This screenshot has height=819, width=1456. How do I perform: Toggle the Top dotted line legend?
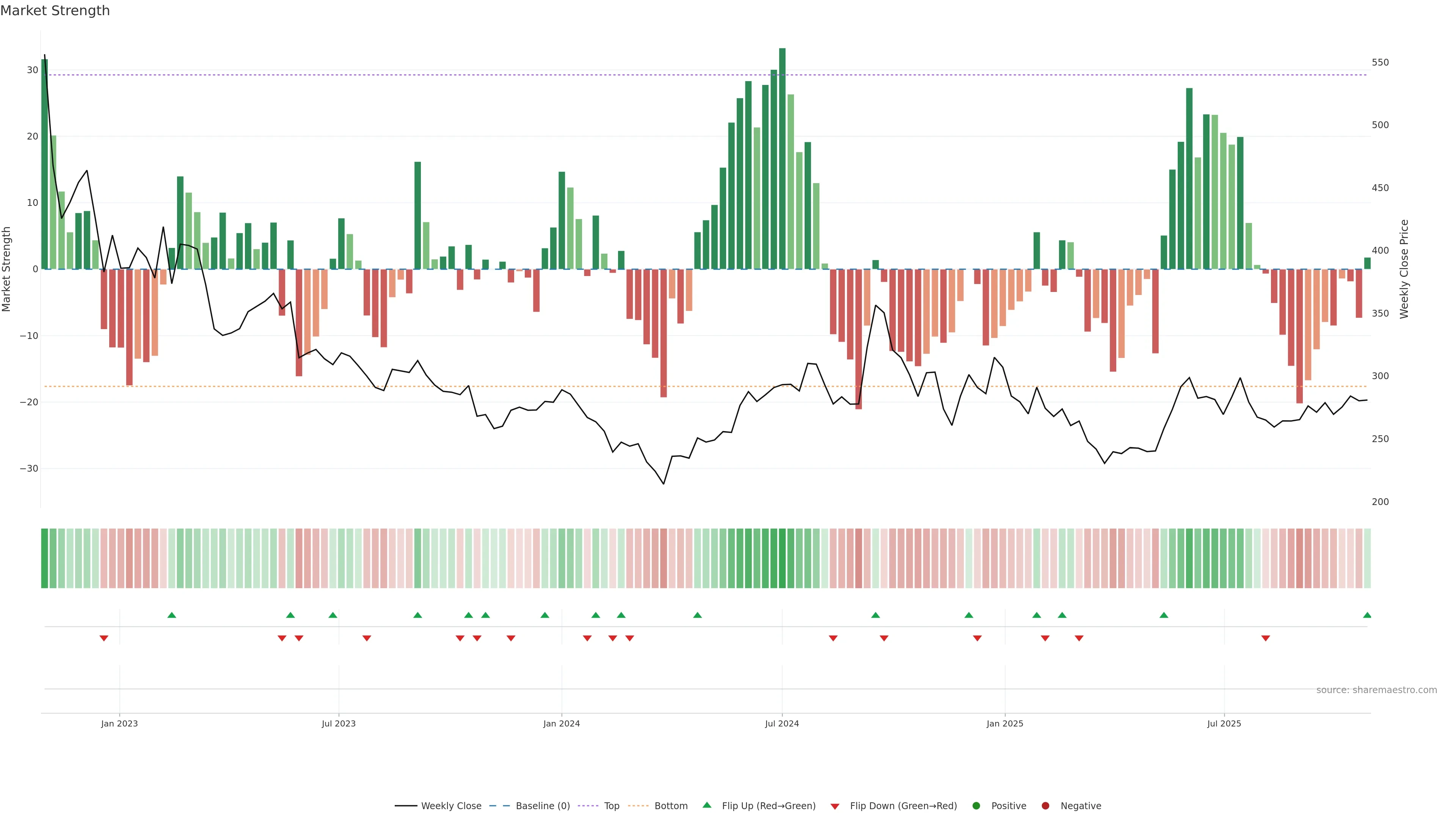[x=611, y=806]
